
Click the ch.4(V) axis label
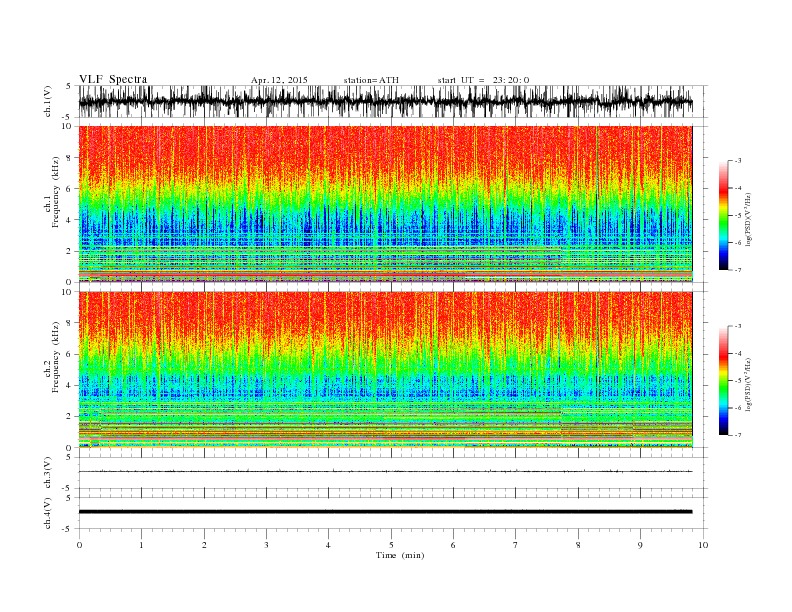48,513
